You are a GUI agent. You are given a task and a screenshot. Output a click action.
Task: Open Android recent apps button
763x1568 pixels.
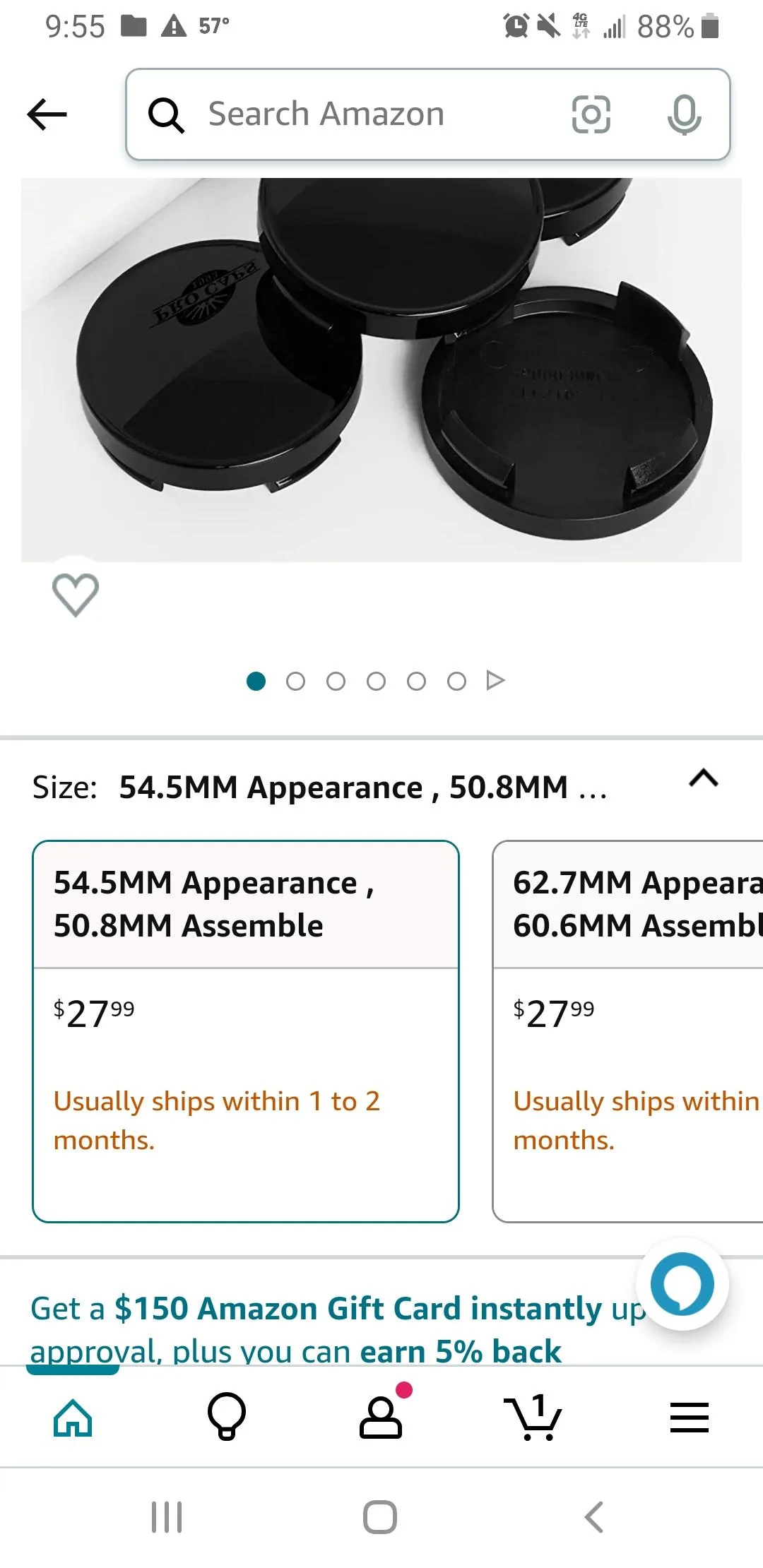click(x=167, y=1517)
